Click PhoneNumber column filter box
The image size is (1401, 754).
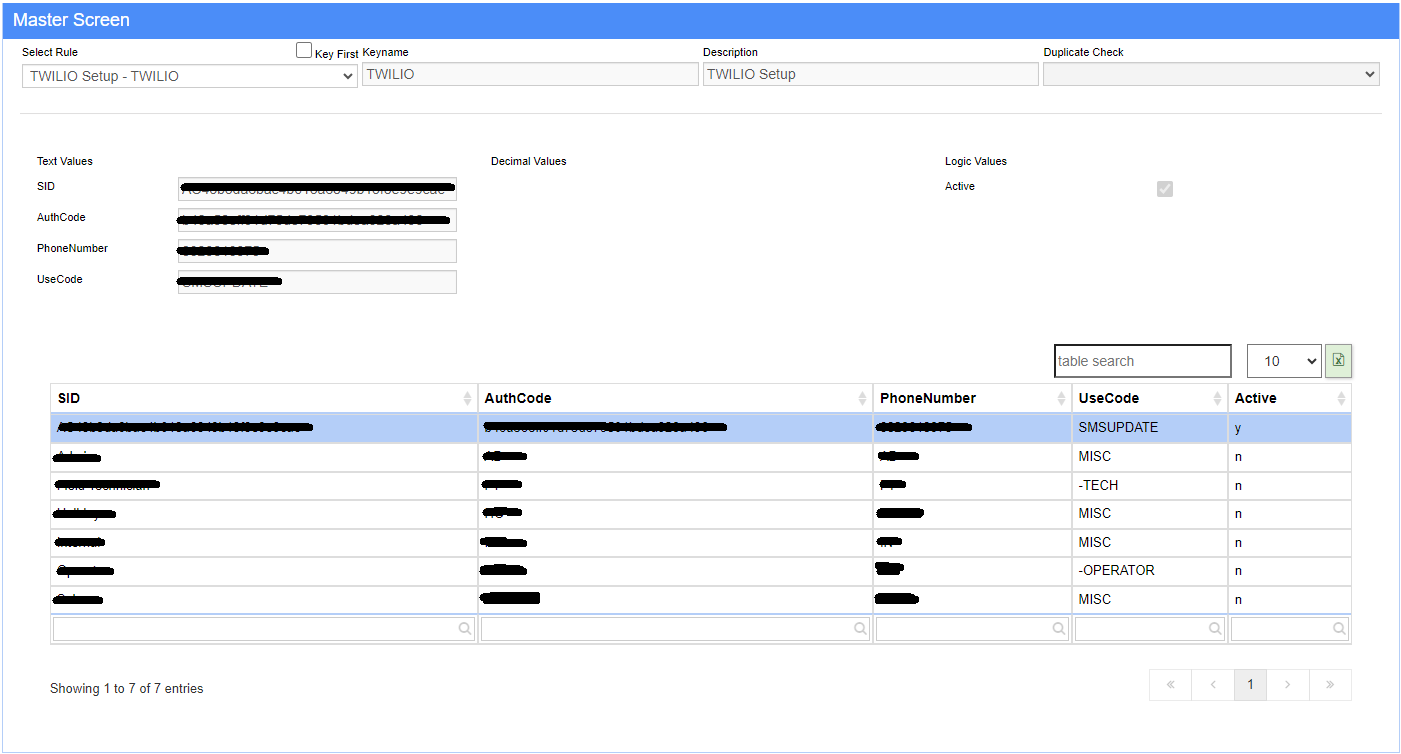pyautogui.click(x=972, y=629)
